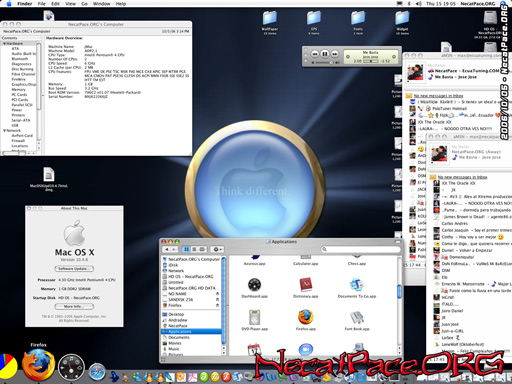The width and height of the screenshot is (512, 384).
Task: Click the menu bar clock showing Thu
Action: (441, 4)
